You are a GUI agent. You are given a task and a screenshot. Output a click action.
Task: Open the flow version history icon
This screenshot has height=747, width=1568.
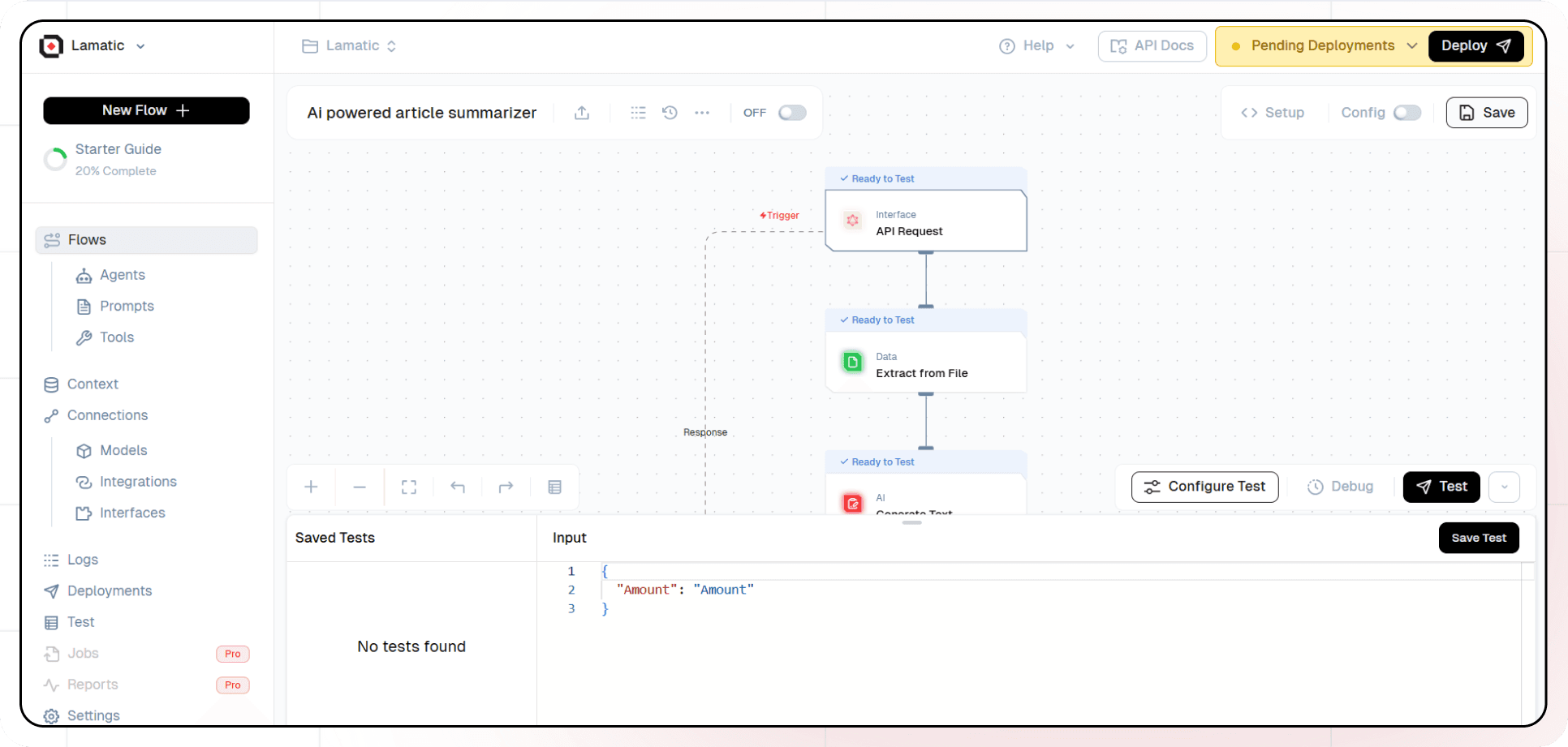(670, 113)
